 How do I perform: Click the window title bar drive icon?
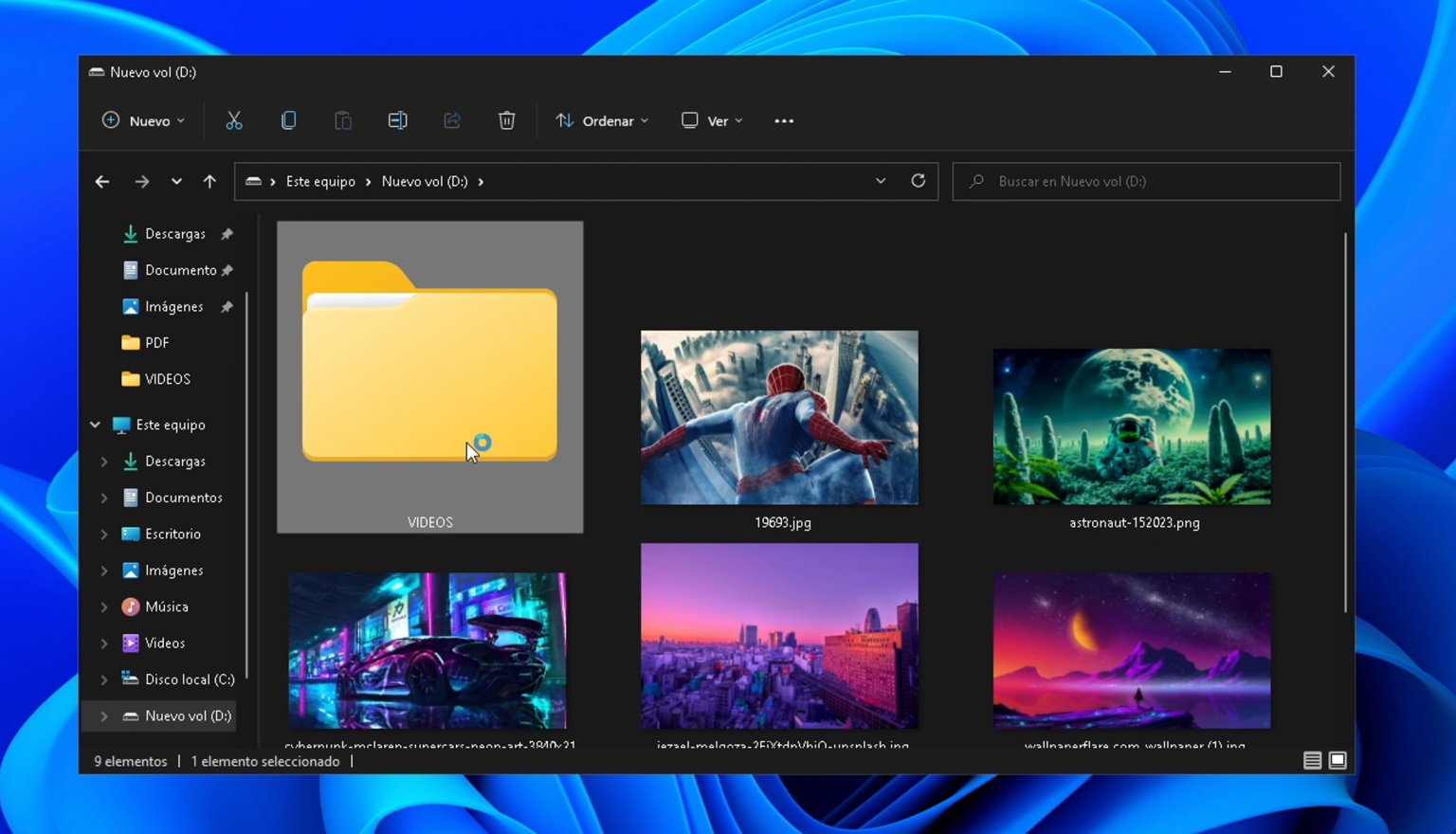pyautogui.click(x=97, y=72)
